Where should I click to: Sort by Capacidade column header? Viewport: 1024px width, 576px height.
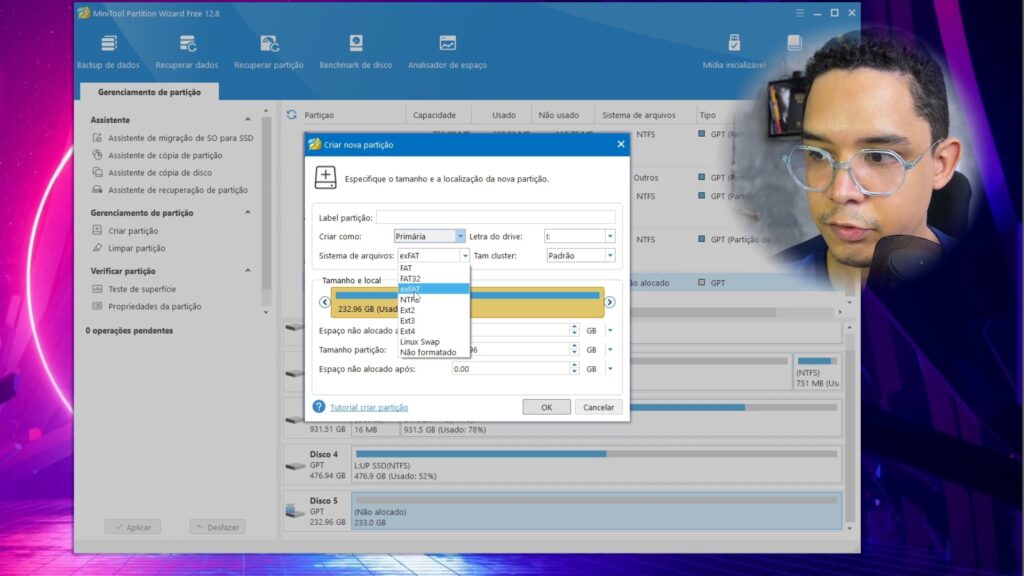[434, 115]
